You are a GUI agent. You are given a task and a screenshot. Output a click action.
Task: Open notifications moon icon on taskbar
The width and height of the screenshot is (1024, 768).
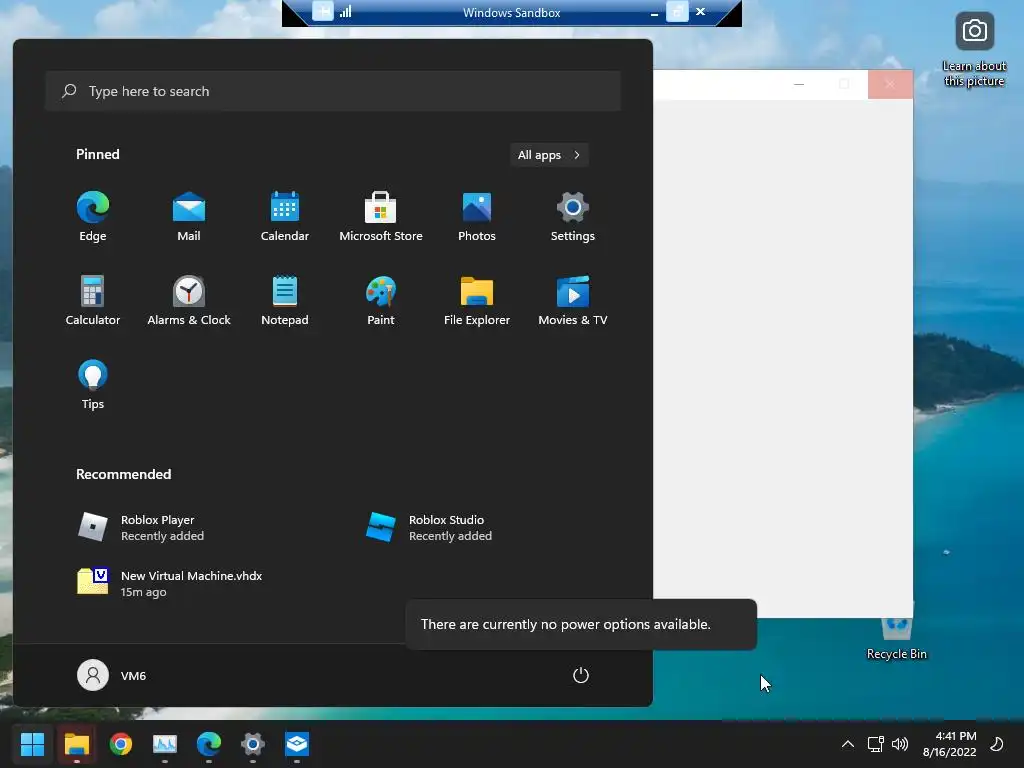coord(997,744)
